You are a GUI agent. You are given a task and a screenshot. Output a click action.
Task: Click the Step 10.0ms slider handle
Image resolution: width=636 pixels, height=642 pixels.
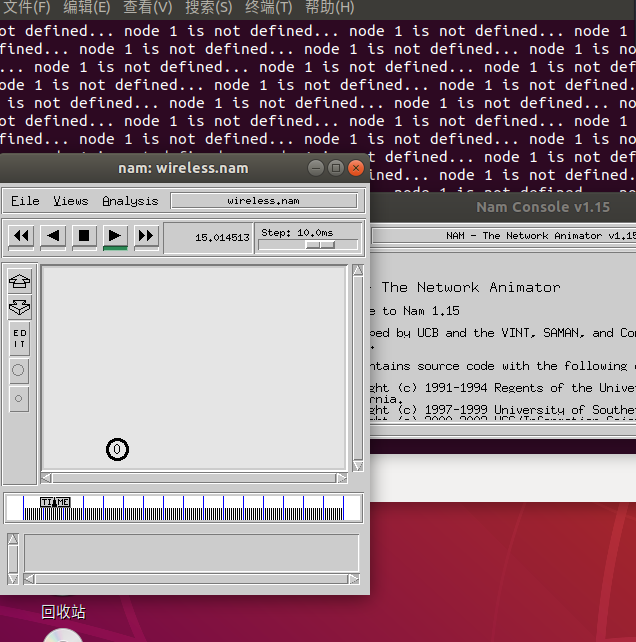(320, 245)
